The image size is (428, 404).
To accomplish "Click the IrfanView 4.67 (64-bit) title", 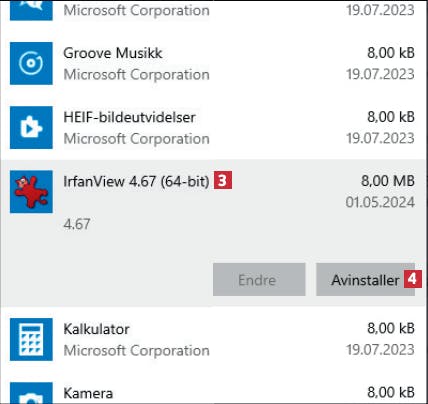I will [136, 181].
